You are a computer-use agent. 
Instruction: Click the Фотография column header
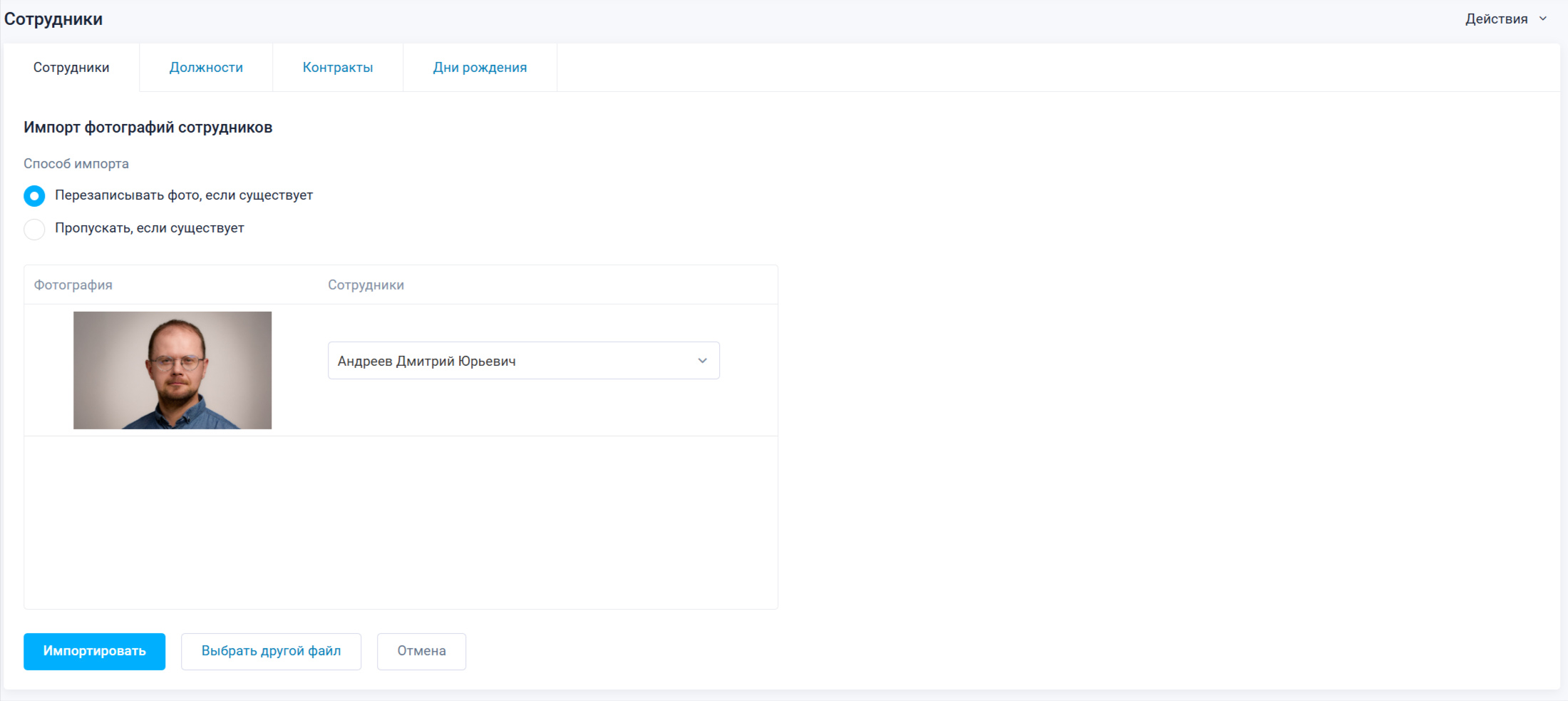click(x=73, y=285)
